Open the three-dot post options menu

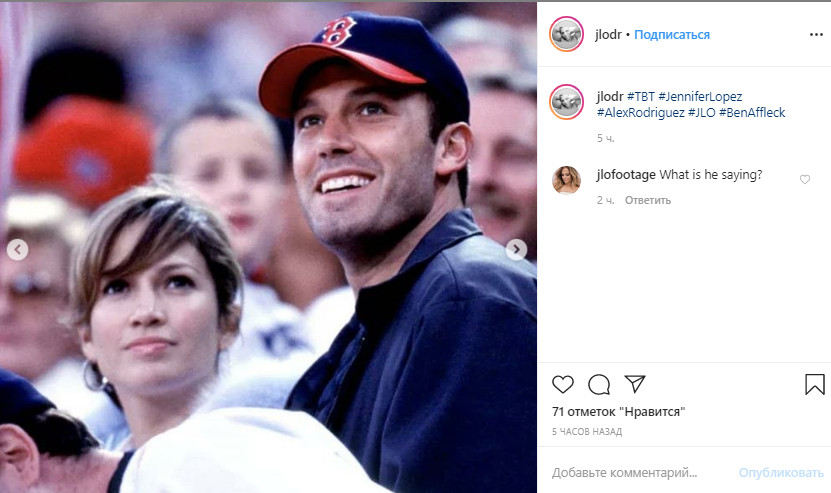815,34
